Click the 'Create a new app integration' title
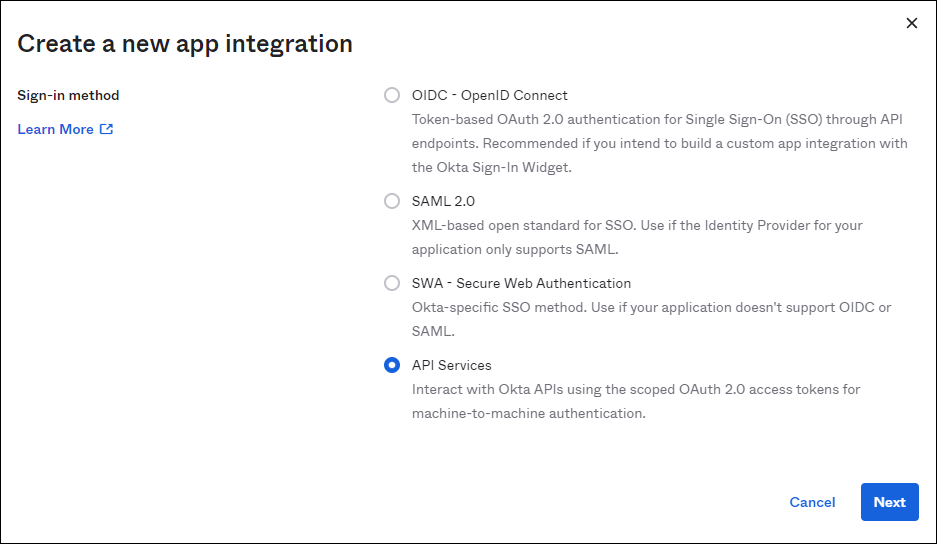This screenshot has width=937, height=544. (x=185, y=44)
